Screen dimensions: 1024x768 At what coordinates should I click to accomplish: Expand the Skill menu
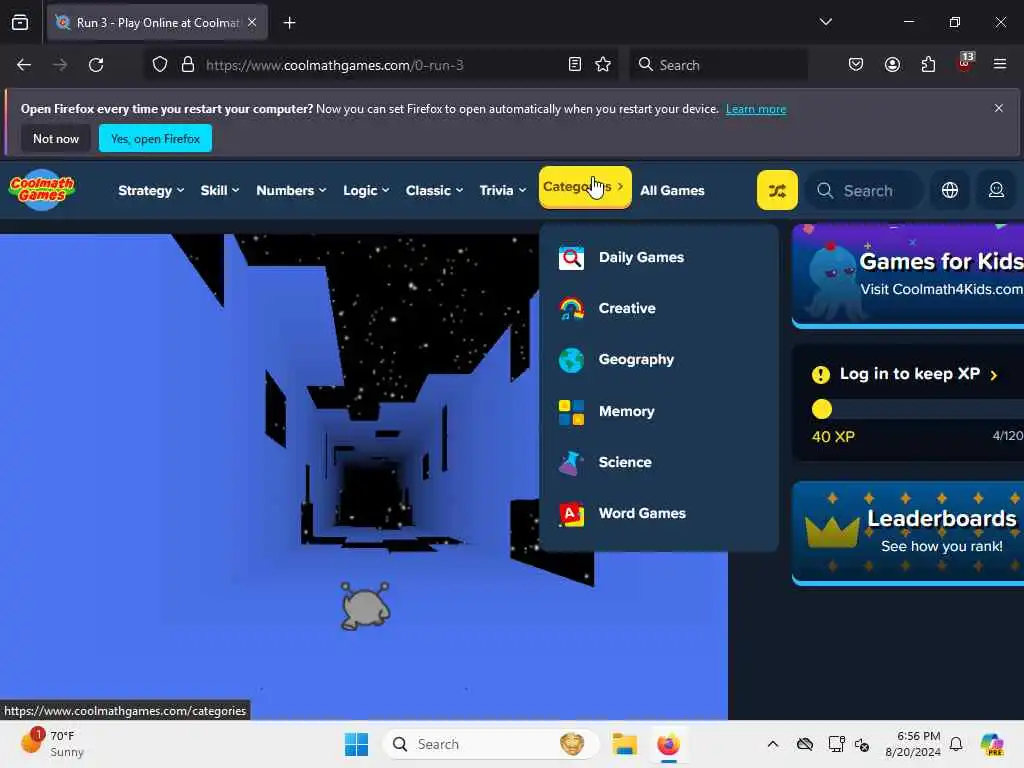219,191
